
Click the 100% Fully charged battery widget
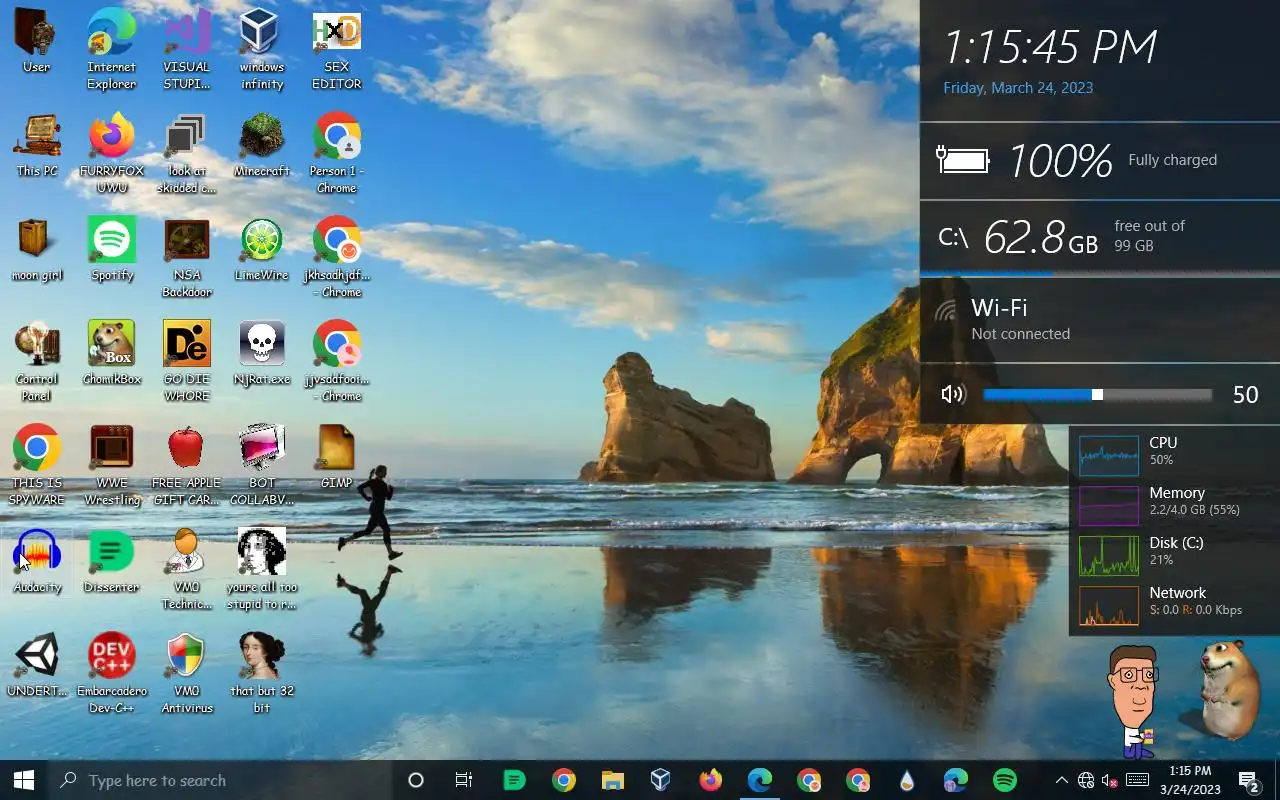point(1100,160)
